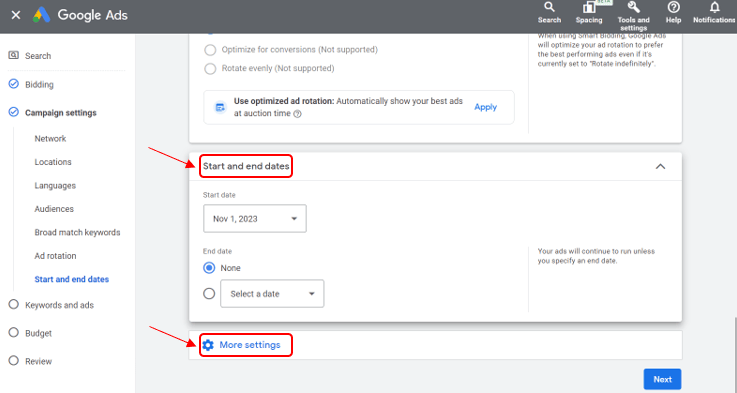737x393 pixels.
Task: Go to Locations in the sidebar
Action: pyautogui.click(x=53, y=162)
